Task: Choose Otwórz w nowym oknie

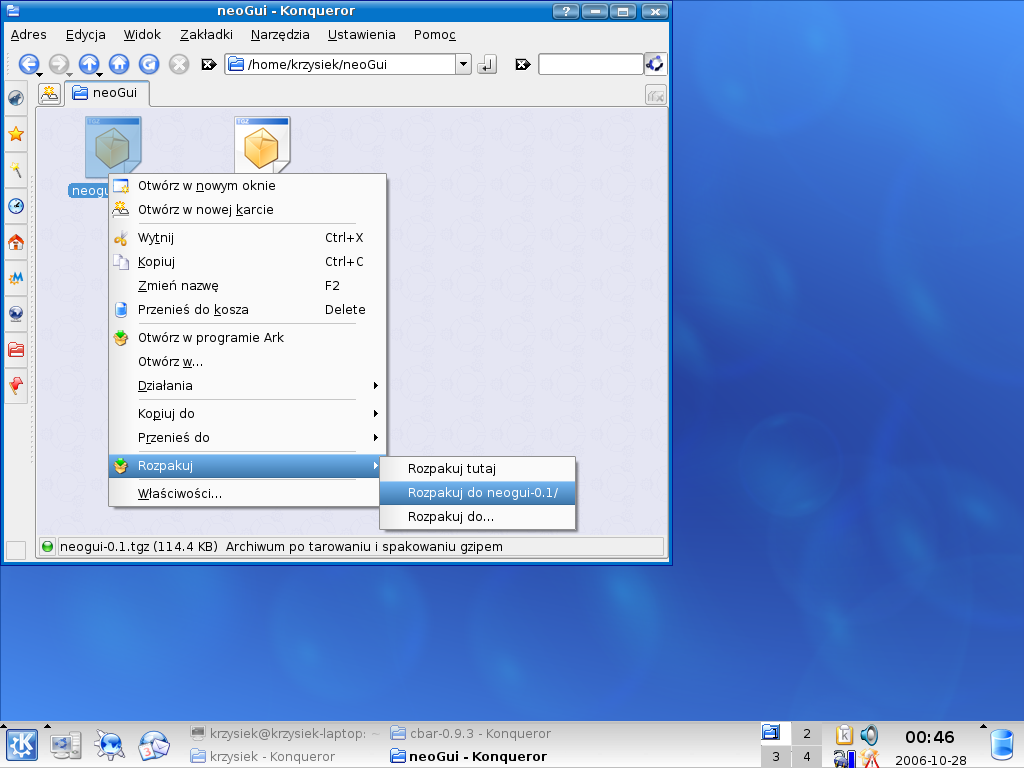Action: coord(248,185)
